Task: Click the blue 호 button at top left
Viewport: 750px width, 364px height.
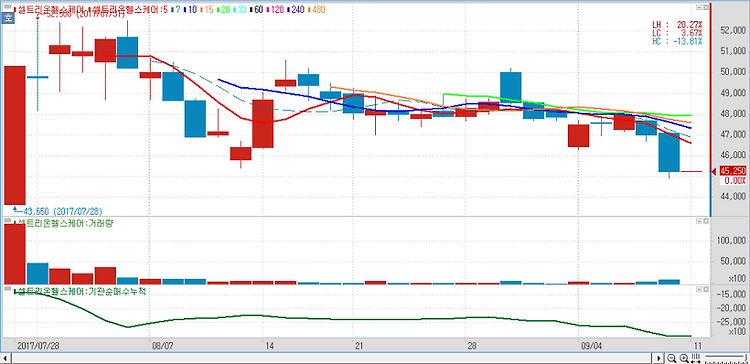Action: [8, 18]
